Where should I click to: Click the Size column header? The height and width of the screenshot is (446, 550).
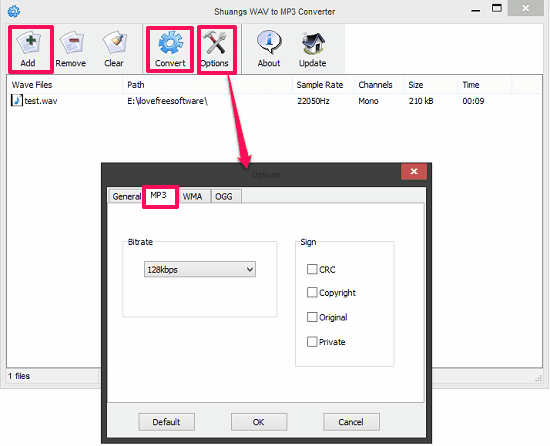point(431,85)
